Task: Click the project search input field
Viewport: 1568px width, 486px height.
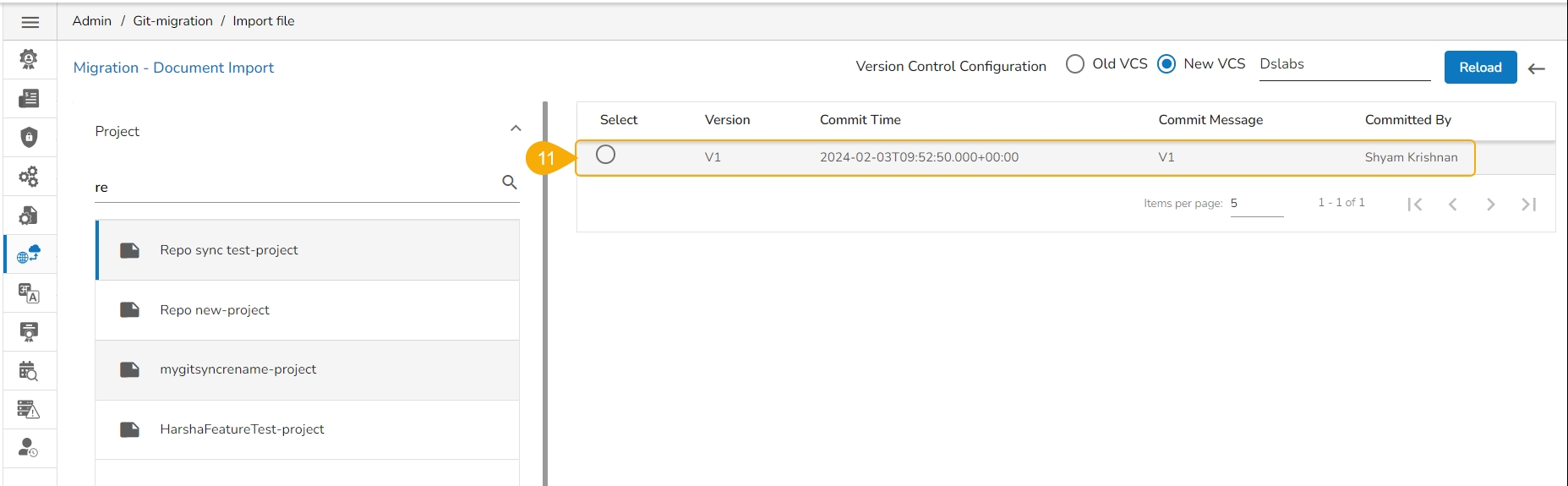Action: pos(296,188)
